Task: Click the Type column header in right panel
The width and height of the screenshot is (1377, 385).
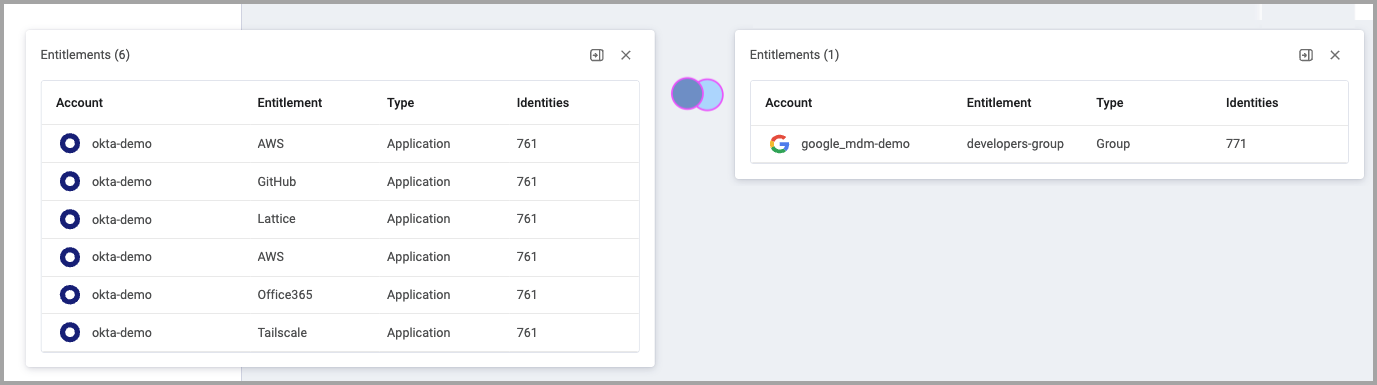Action: click(1110, 103)
